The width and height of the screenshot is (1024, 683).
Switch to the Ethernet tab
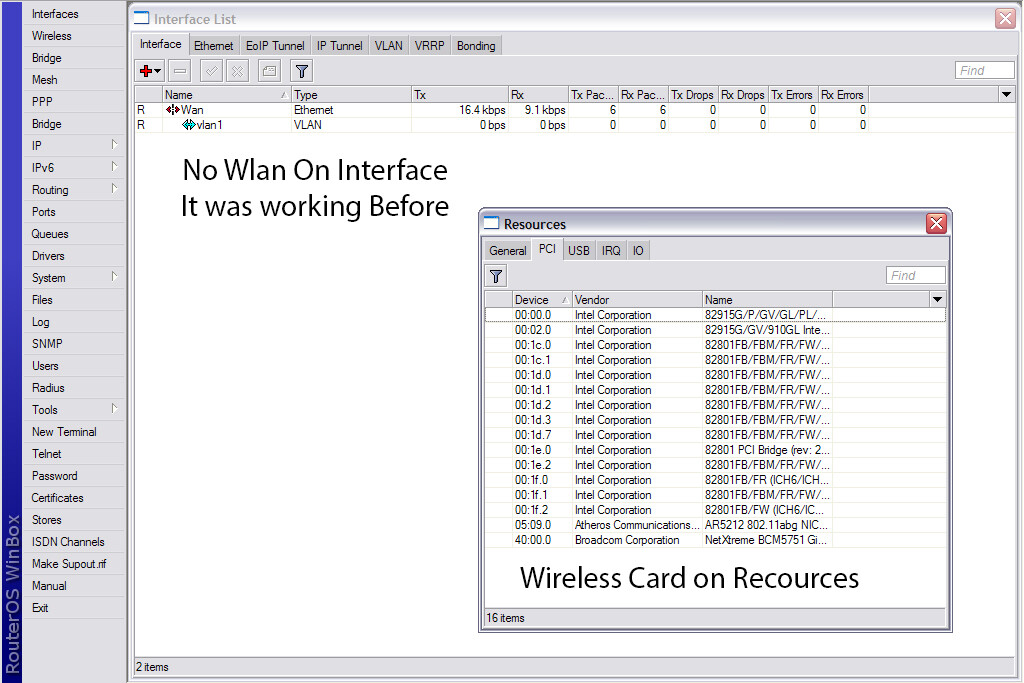click(214, 46)
